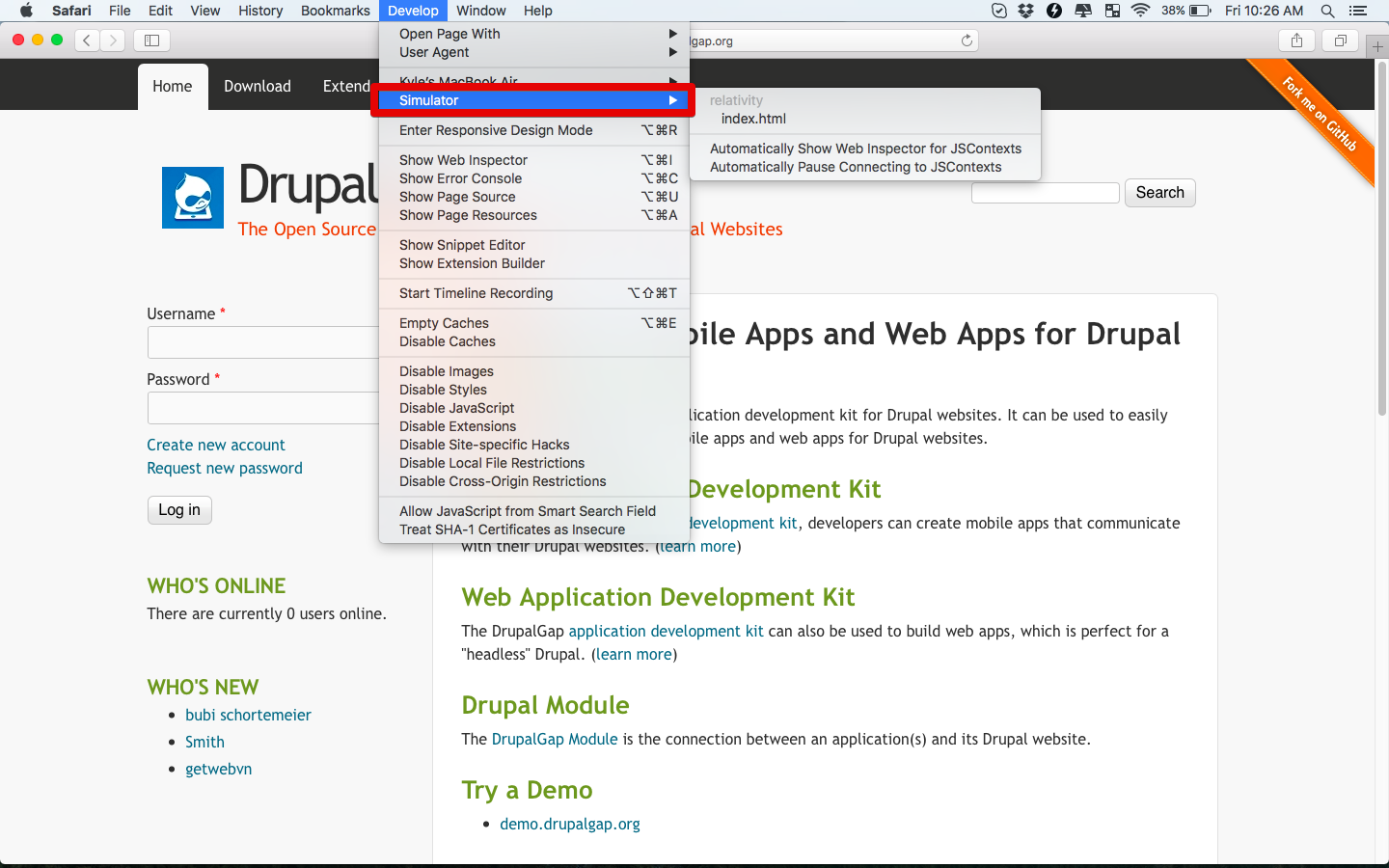The image size is (1389, 868).
Task: Open the Simulator submenu item
Action: click(x=534, y=100)
